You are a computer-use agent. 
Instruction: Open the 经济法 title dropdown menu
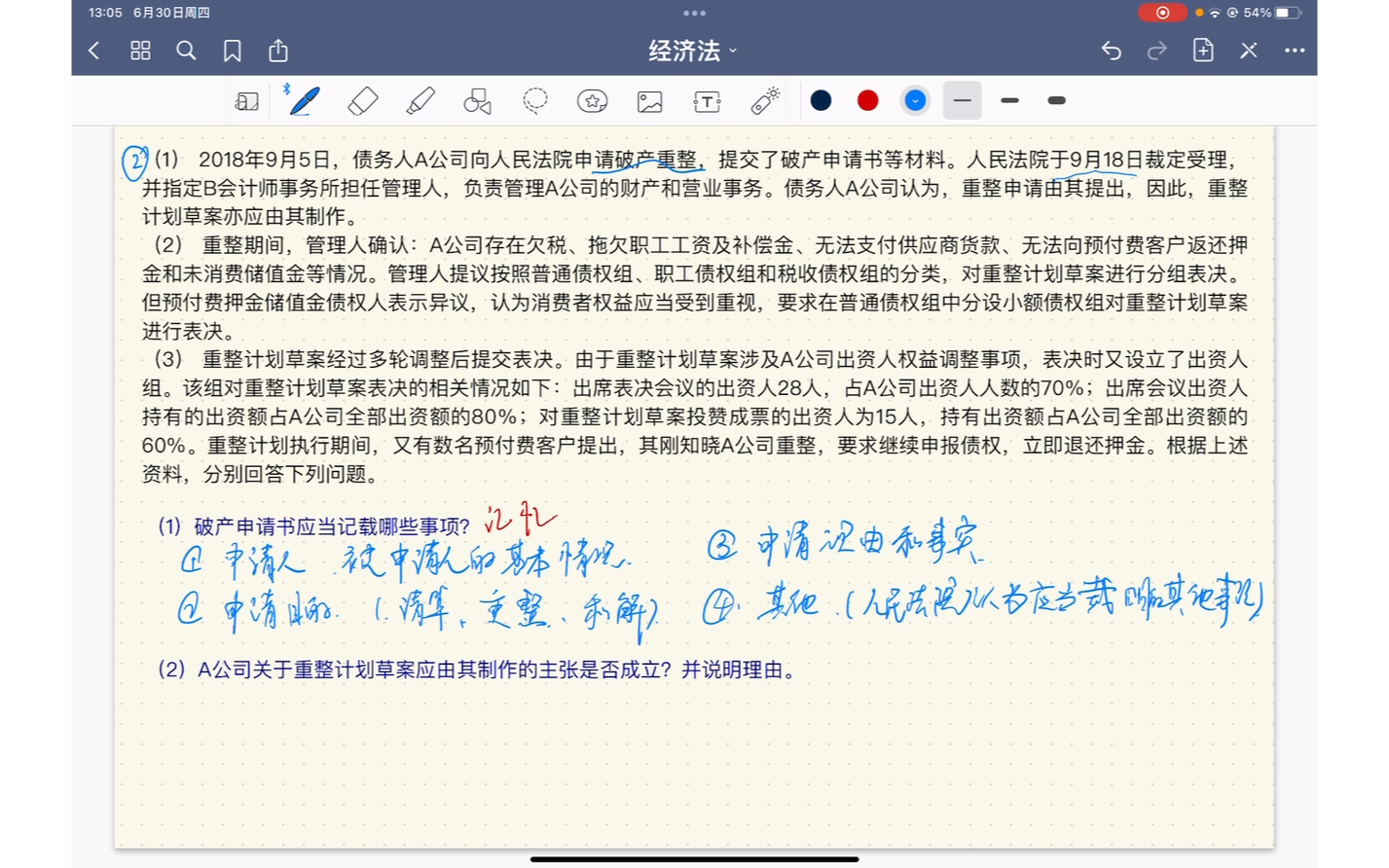(x=691, y=50)
